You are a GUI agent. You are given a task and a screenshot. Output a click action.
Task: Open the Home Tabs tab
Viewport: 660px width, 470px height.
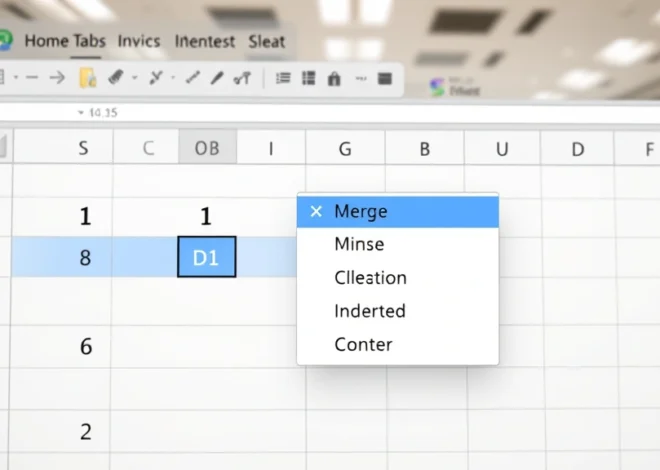[x=65, y=41]
